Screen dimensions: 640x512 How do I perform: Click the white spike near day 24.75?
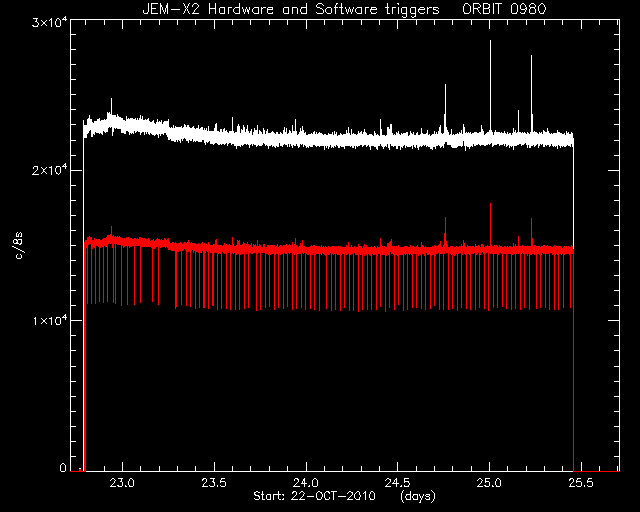click(x=445, y=108)
